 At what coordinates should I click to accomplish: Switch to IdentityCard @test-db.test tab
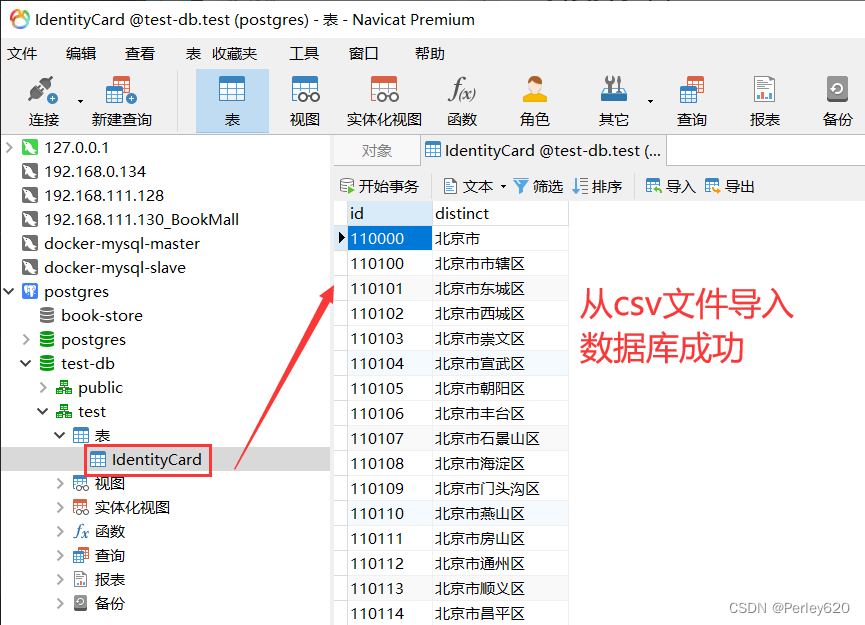[x=543, y=151]
